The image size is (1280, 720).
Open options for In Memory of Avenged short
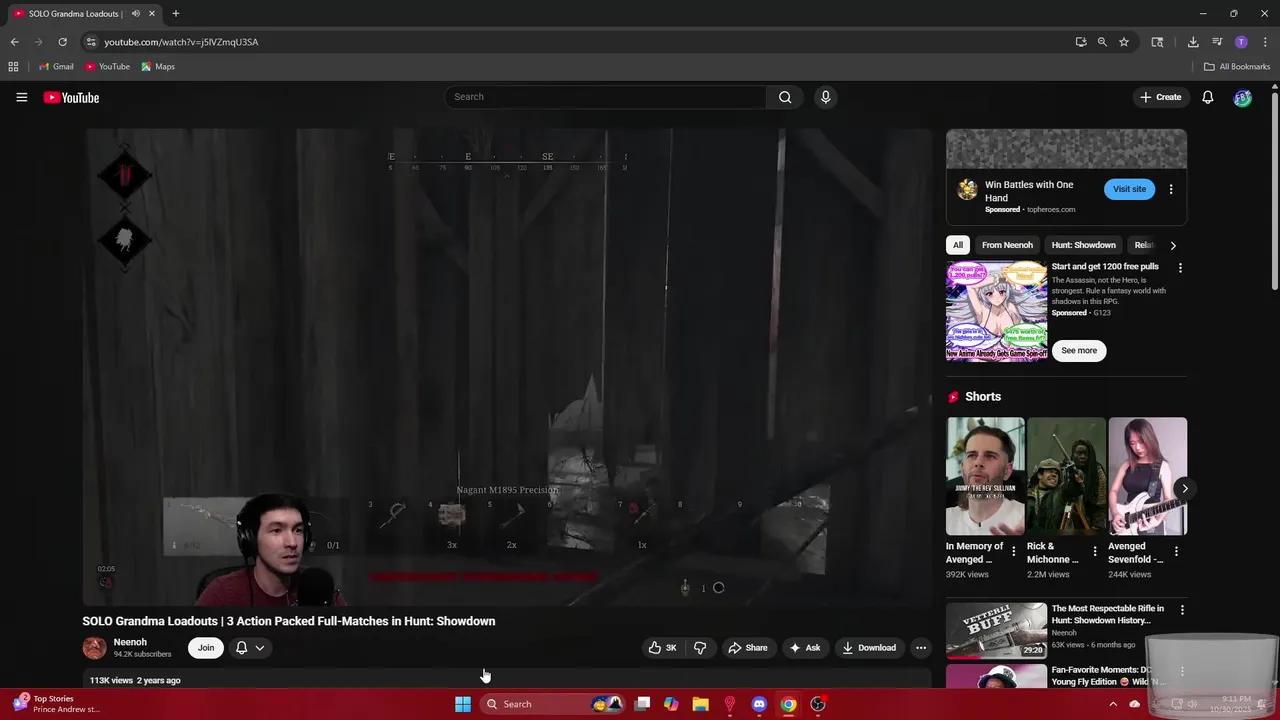coord(1014,551)
